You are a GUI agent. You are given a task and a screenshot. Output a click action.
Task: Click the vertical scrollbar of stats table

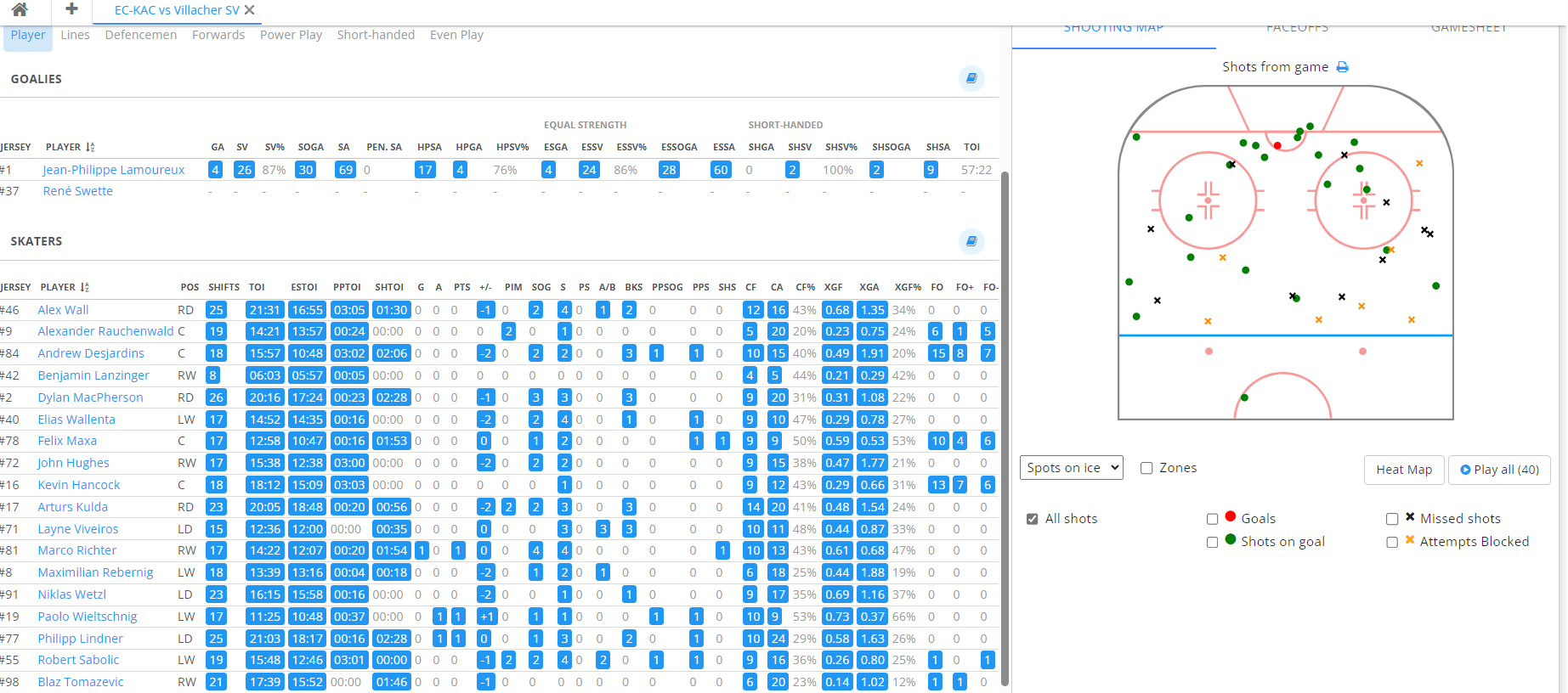[x=1005, y=425]
